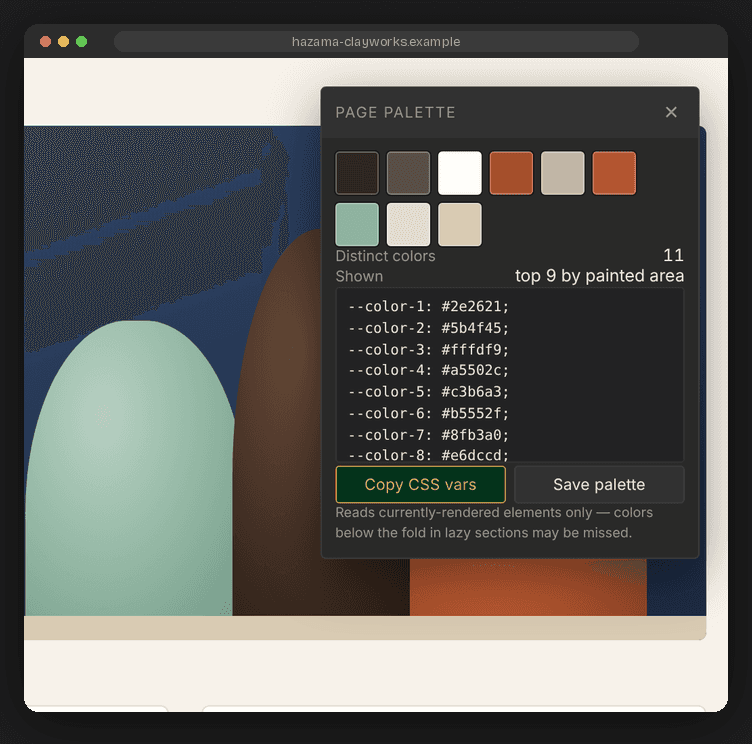Click Save palette button
Image resolution: width=752 pixels, height=744 pixels.
click(599, 484)
